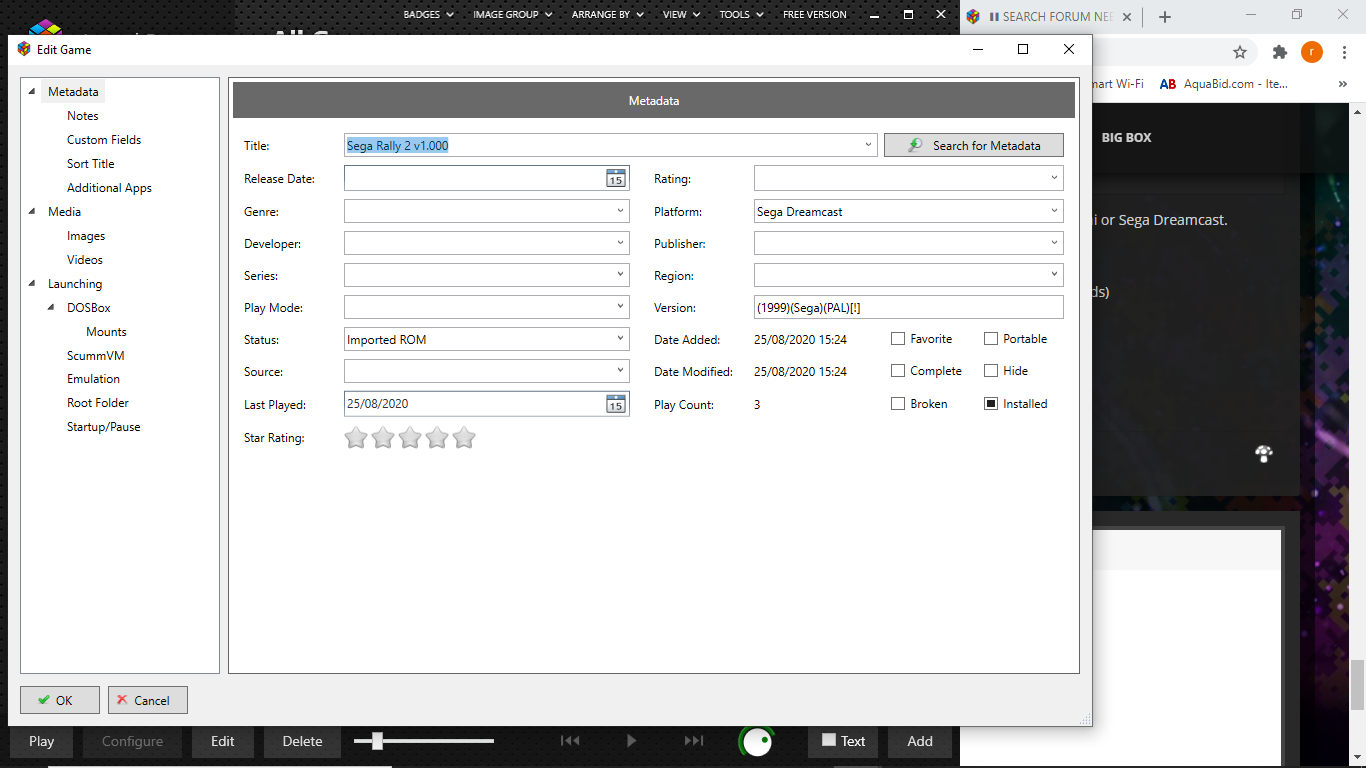Open the Developer dropdown

(620, 243)
